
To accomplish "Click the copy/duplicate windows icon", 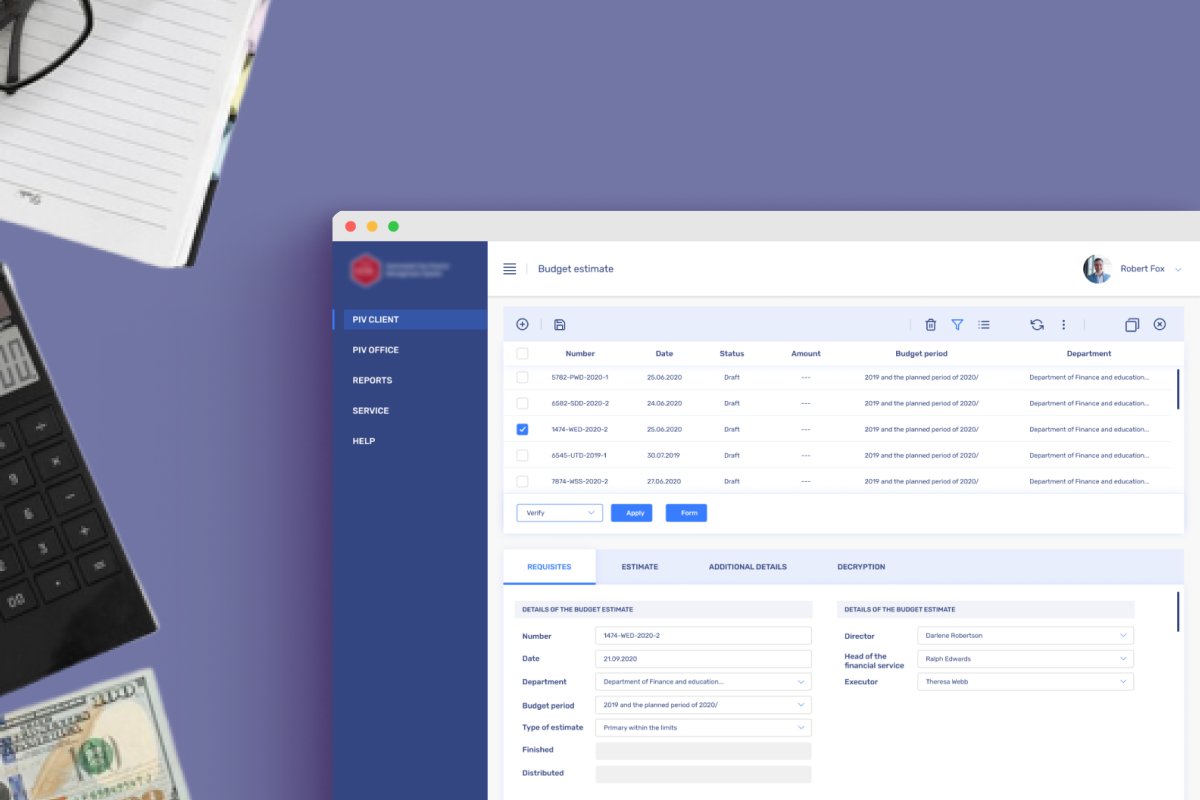I will click(x=1132, y=324).
